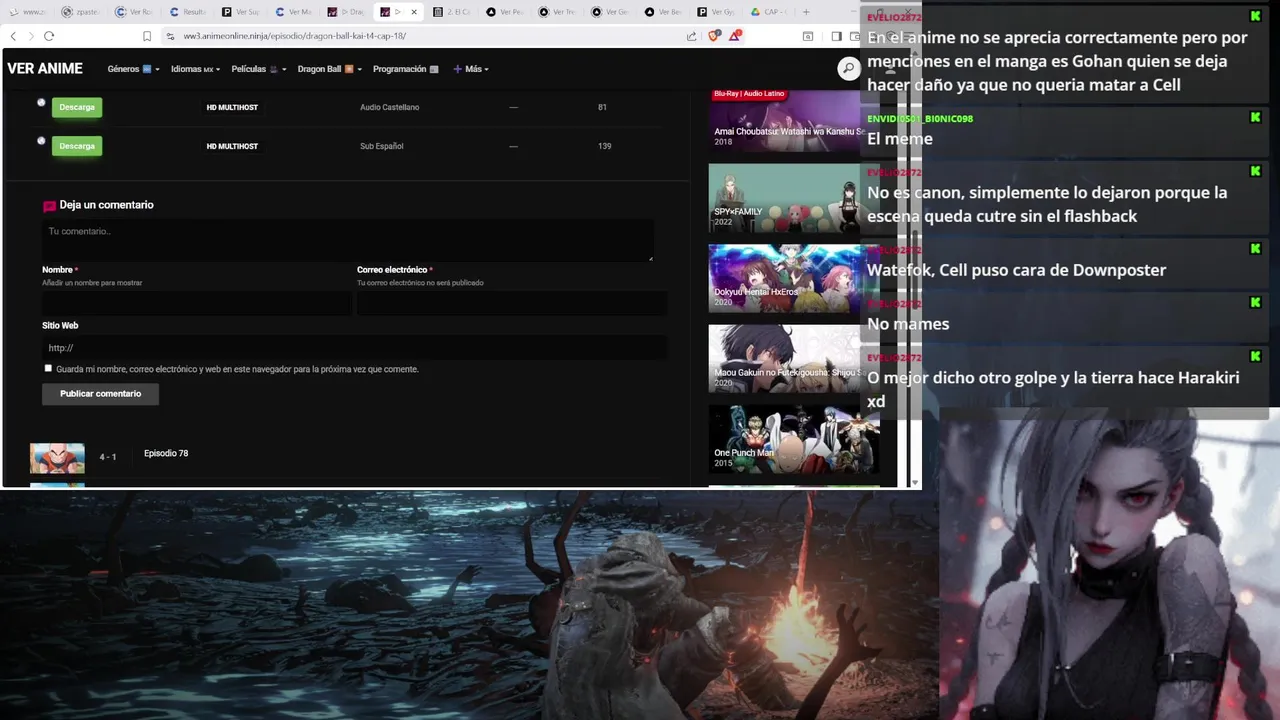Open the Brave Shields lion icon
This screenshot has width=1280, height=720.
pyautogui.click(x=714, y=36)
